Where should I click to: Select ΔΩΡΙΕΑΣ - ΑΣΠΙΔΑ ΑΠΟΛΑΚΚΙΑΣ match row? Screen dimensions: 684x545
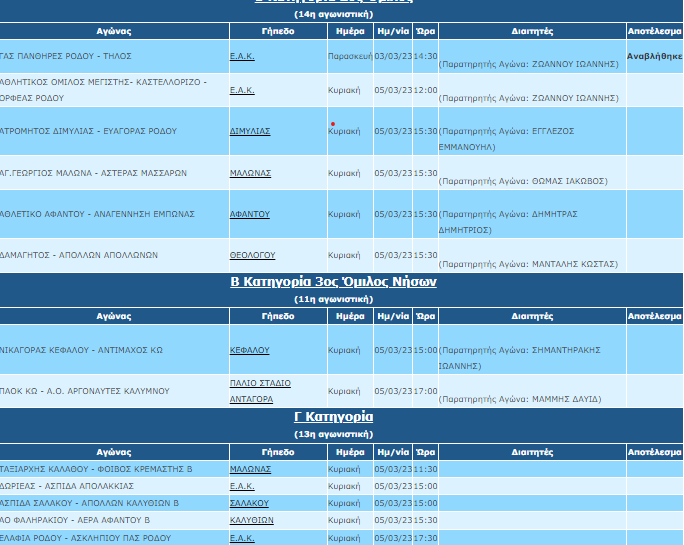tap(68, 485)
